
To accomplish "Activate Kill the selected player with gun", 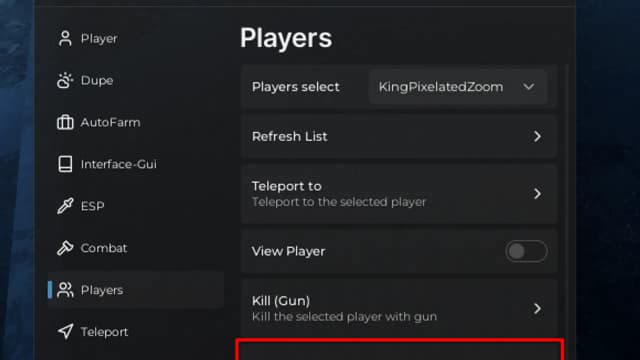I will click(x=399, y=308).
